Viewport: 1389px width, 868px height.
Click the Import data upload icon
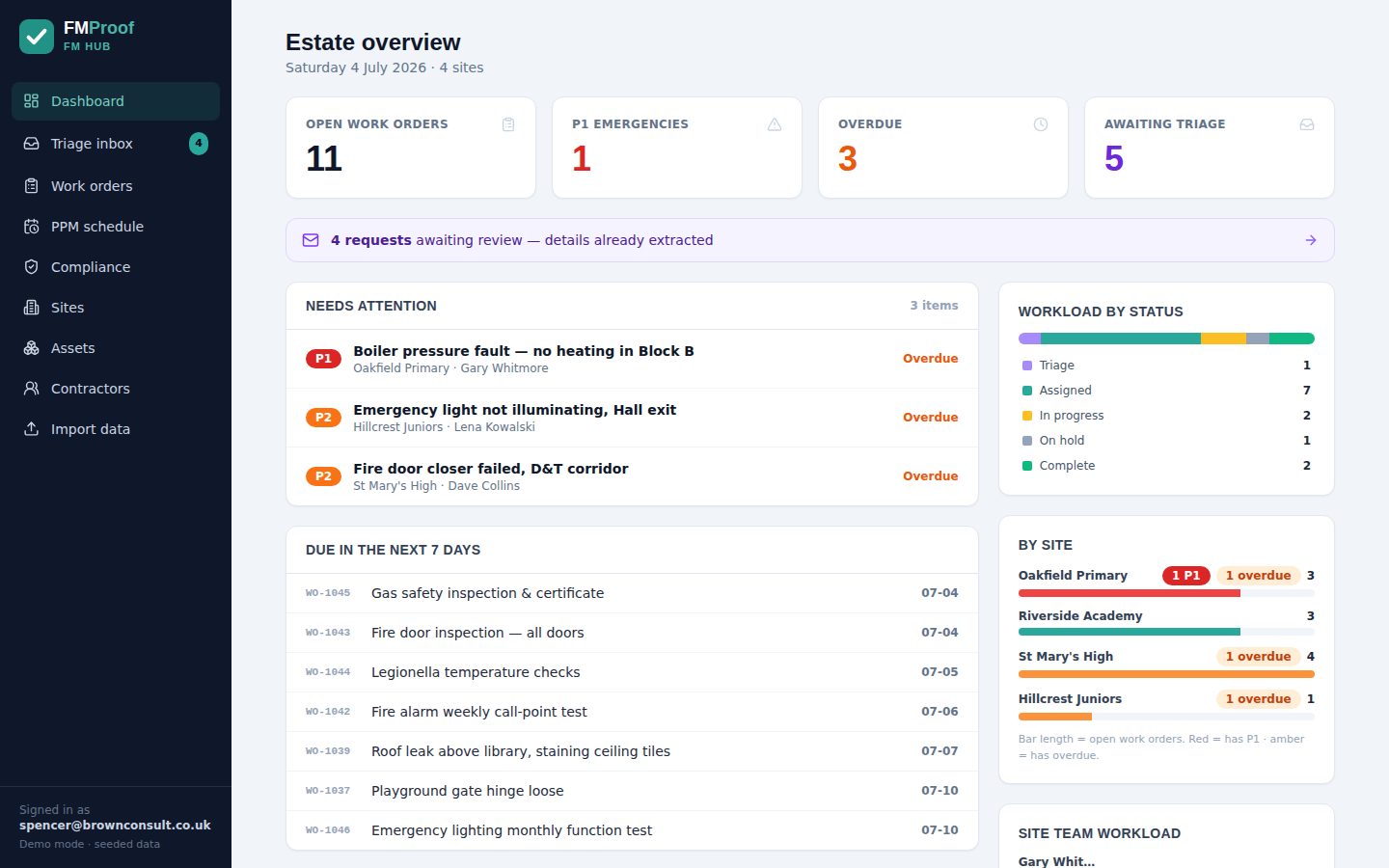coord(32,429)
